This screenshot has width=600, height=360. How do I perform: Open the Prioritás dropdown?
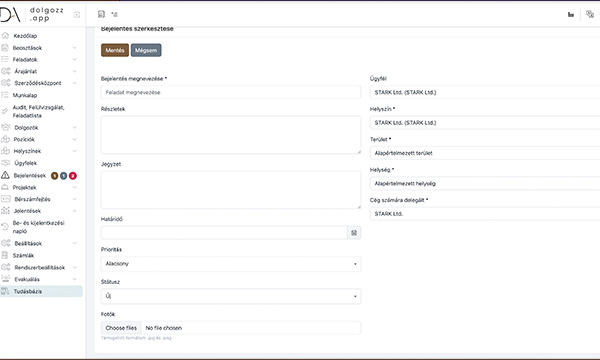coord(231,264)
